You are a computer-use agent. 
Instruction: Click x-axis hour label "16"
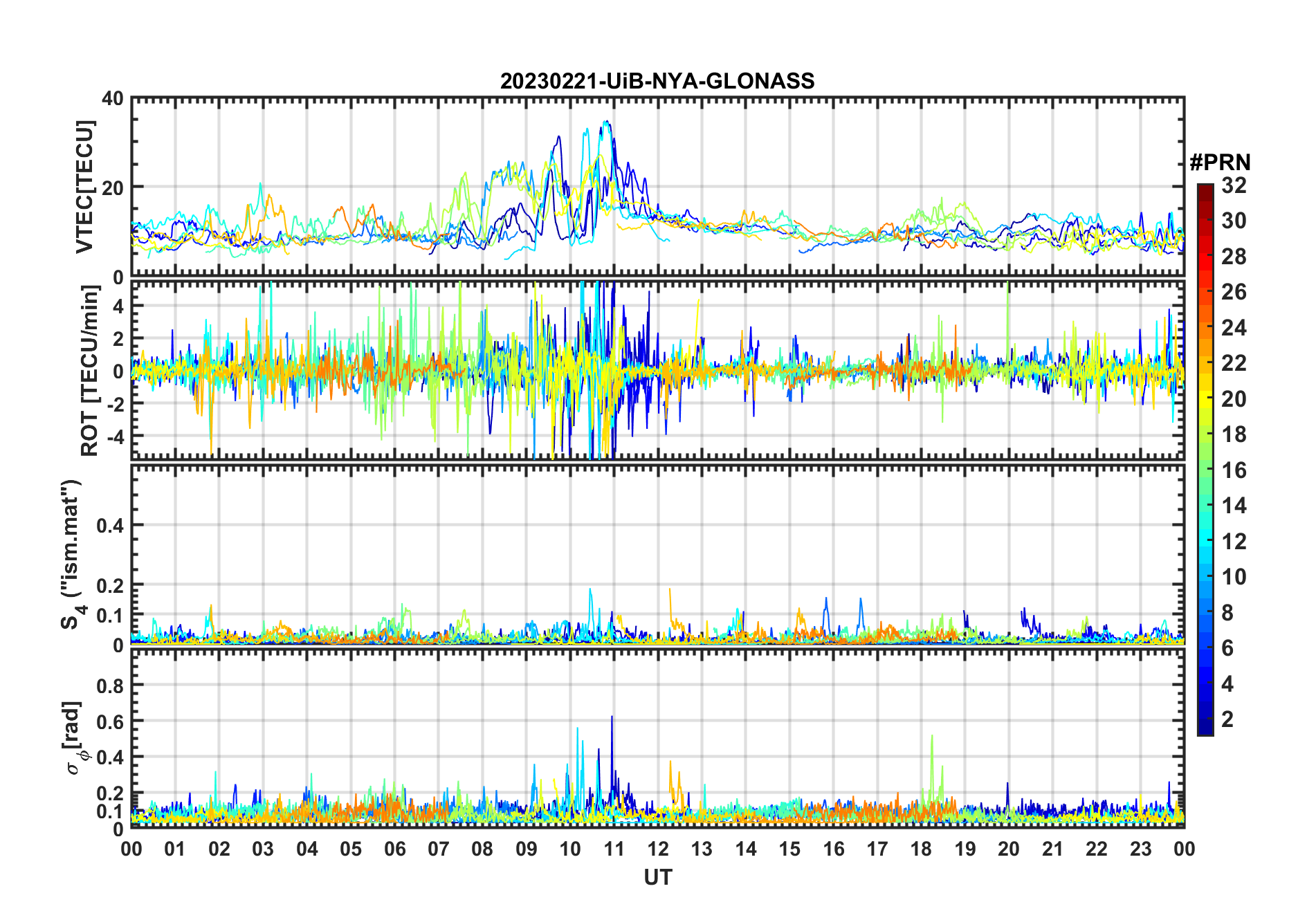(834, 849)
